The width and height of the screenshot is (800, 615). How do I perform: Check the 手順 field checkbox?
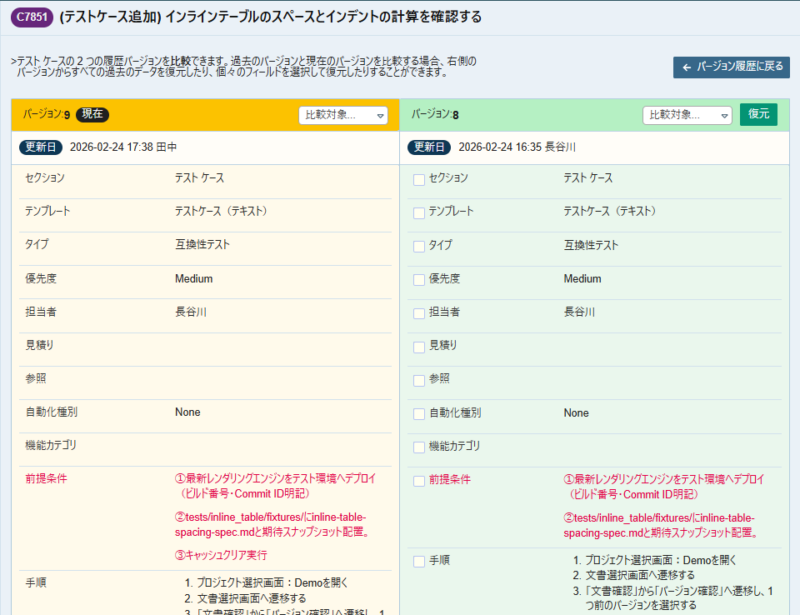tap(417, 560)
